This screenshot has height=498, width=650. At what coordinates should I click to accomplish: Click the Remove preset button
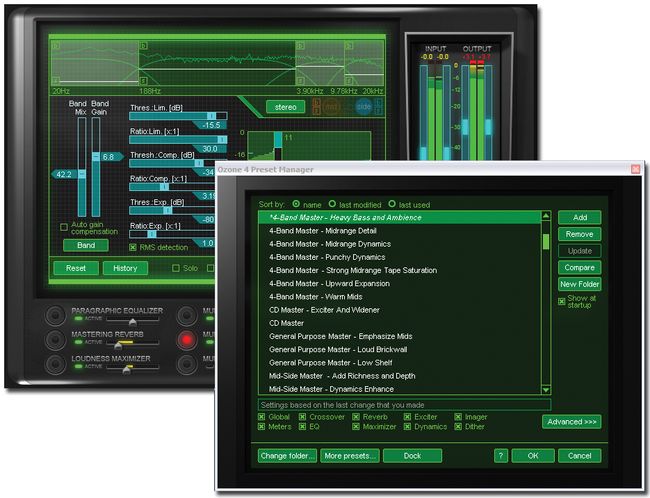(580, 234)
